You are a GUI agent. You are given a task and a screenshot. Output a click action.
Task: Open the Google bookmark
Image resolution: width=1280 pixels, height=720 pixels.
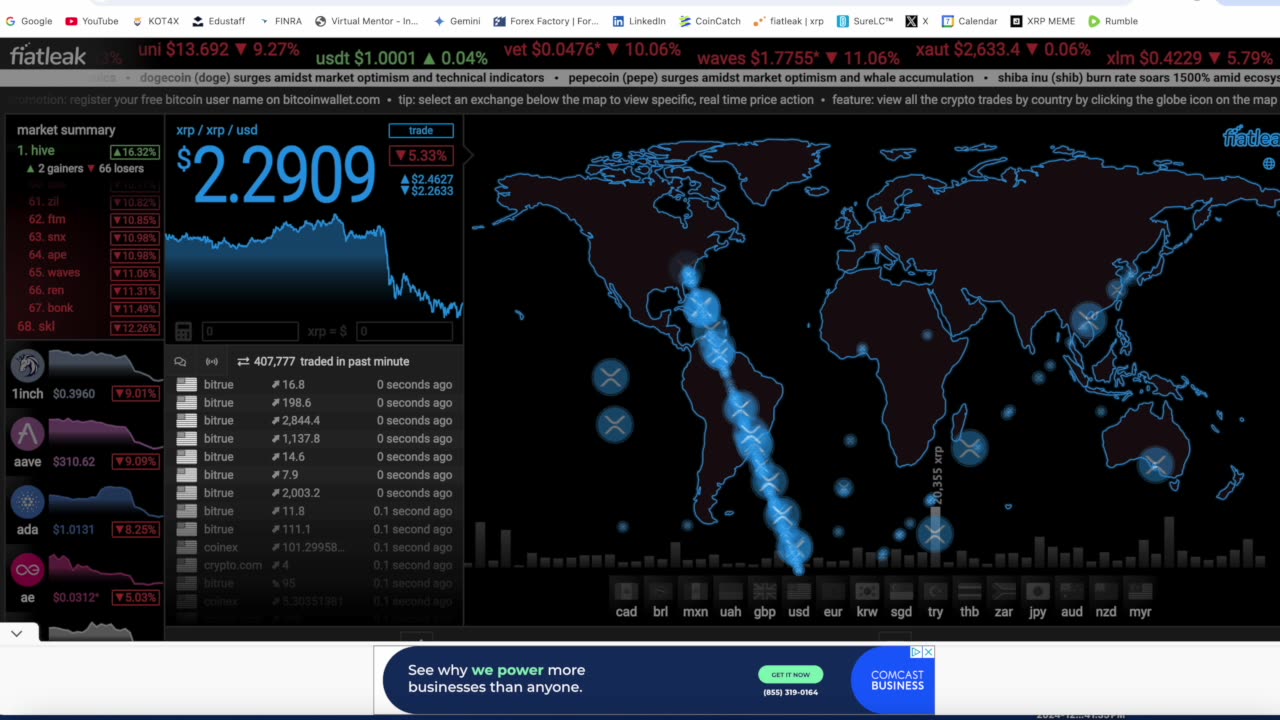point(29,21)
